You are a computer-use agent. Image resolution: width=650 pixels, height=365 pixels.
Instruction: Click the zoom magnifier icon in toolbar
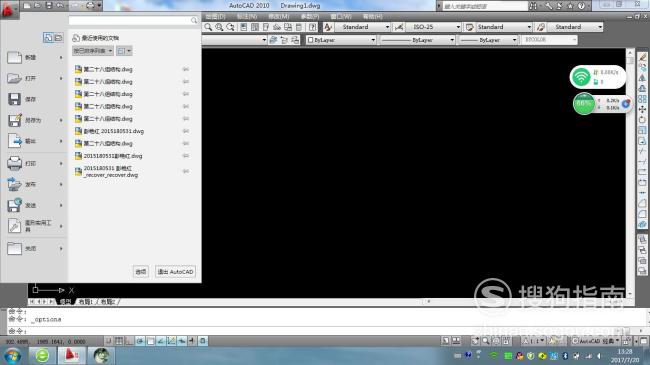[x=208, y=27]
